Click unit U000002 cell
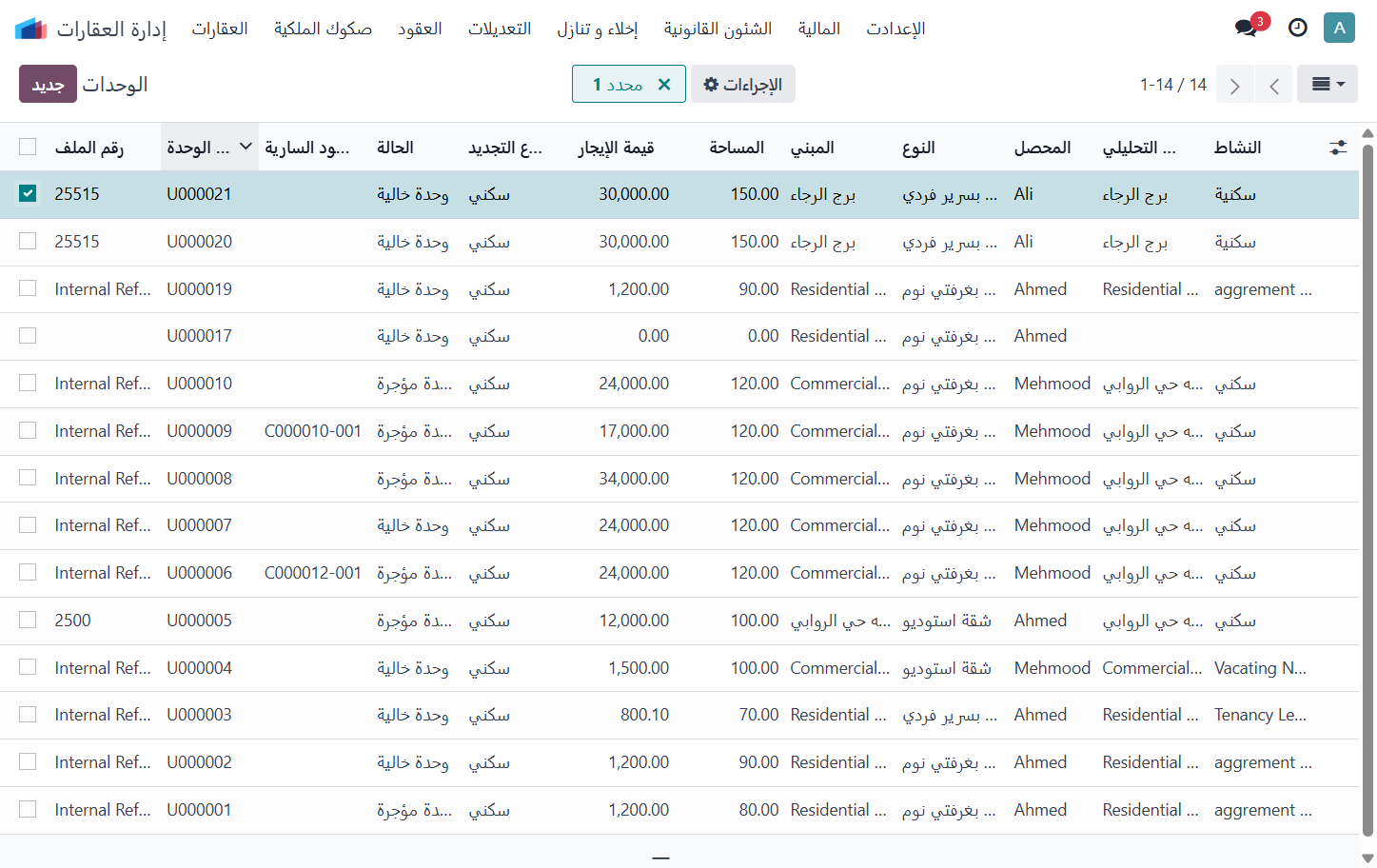The image size is (1377, 868). (199, 762)
